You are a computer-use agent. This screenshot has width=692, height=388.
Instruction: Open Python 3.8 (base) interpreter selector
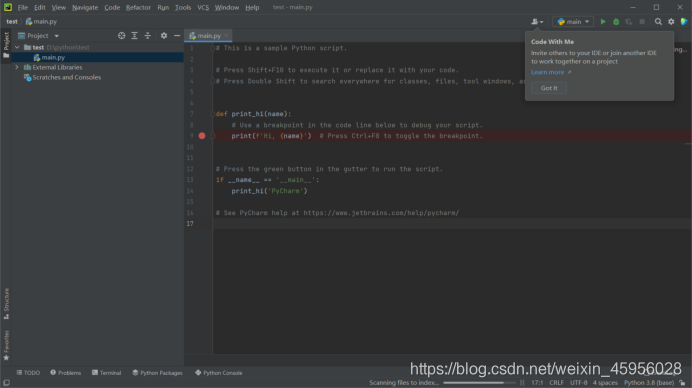click(649, 383)
